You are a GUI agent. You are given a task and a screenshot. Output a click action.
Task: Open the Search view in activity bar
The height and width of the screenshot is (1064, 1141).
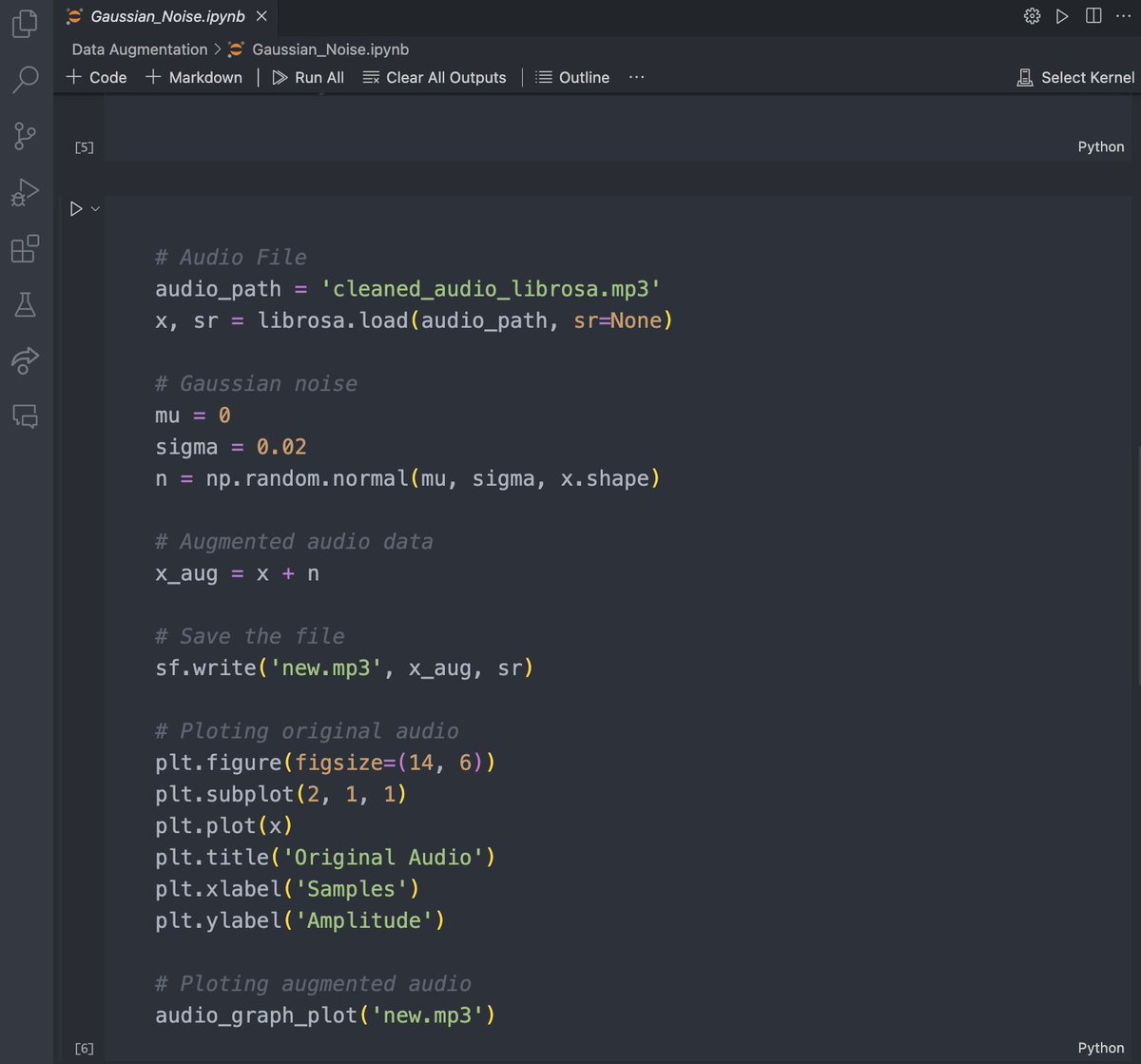click(x=25, y=80)
